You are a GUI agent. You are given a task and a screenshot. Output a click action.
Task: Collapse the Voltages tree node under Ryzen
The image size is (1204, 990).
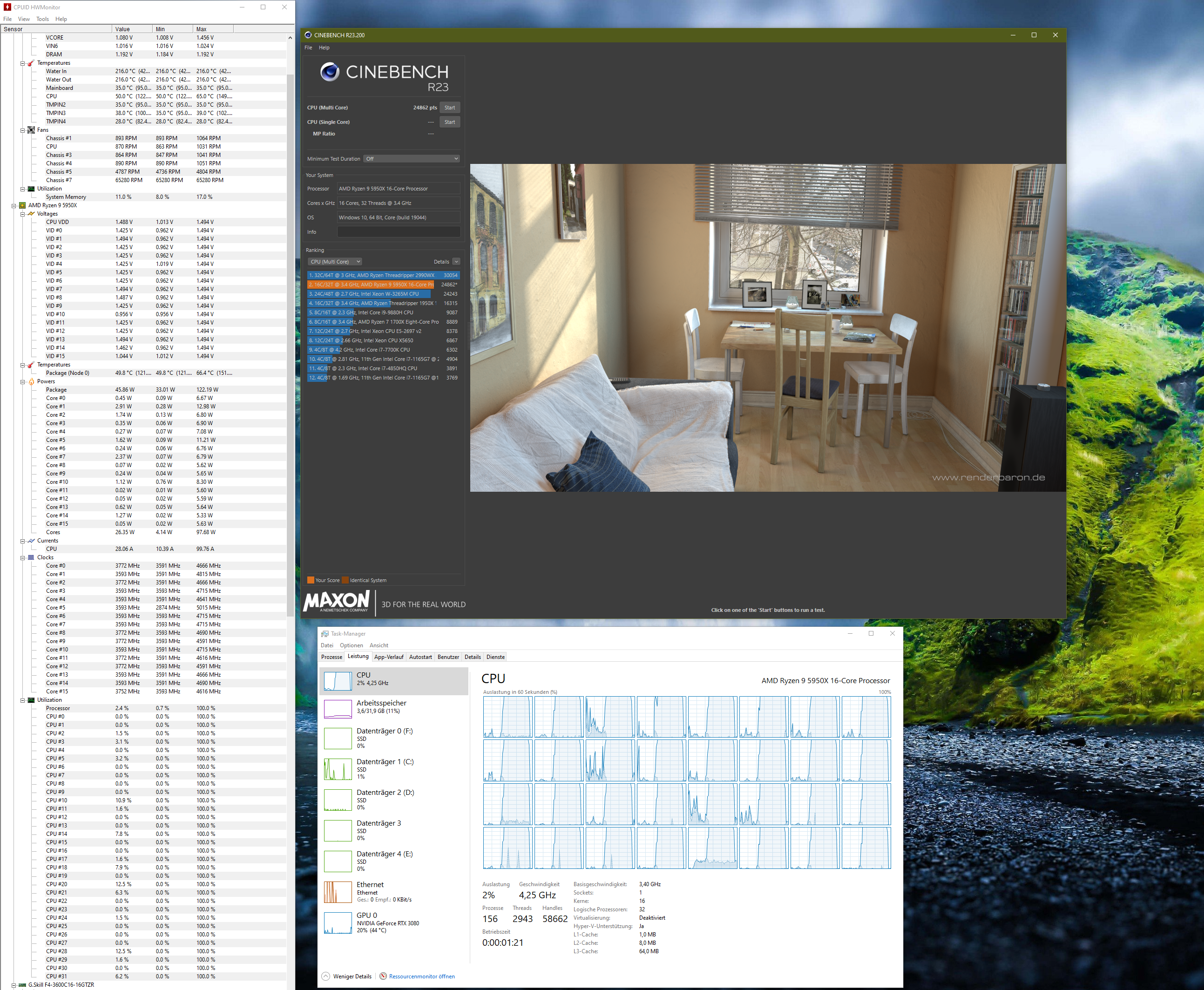point(23,214)
